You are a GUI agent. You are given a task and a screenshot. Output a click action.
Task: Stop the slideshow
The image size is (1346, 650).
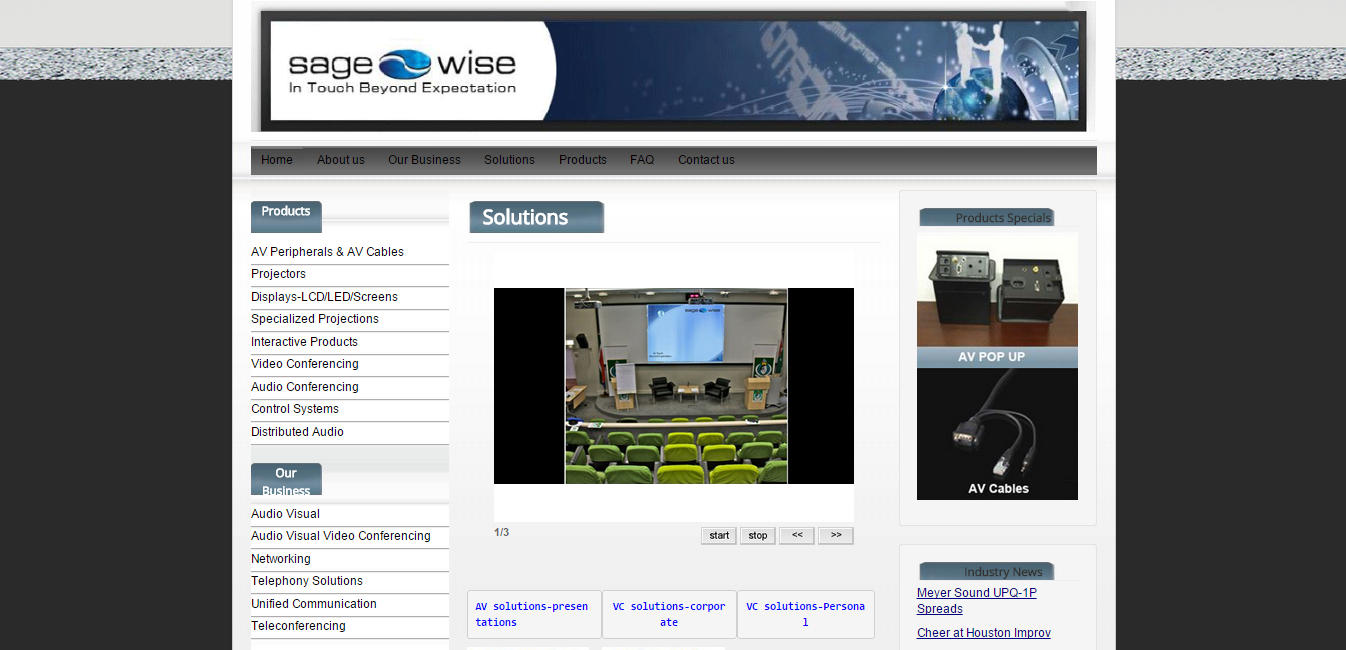[757, 536]
